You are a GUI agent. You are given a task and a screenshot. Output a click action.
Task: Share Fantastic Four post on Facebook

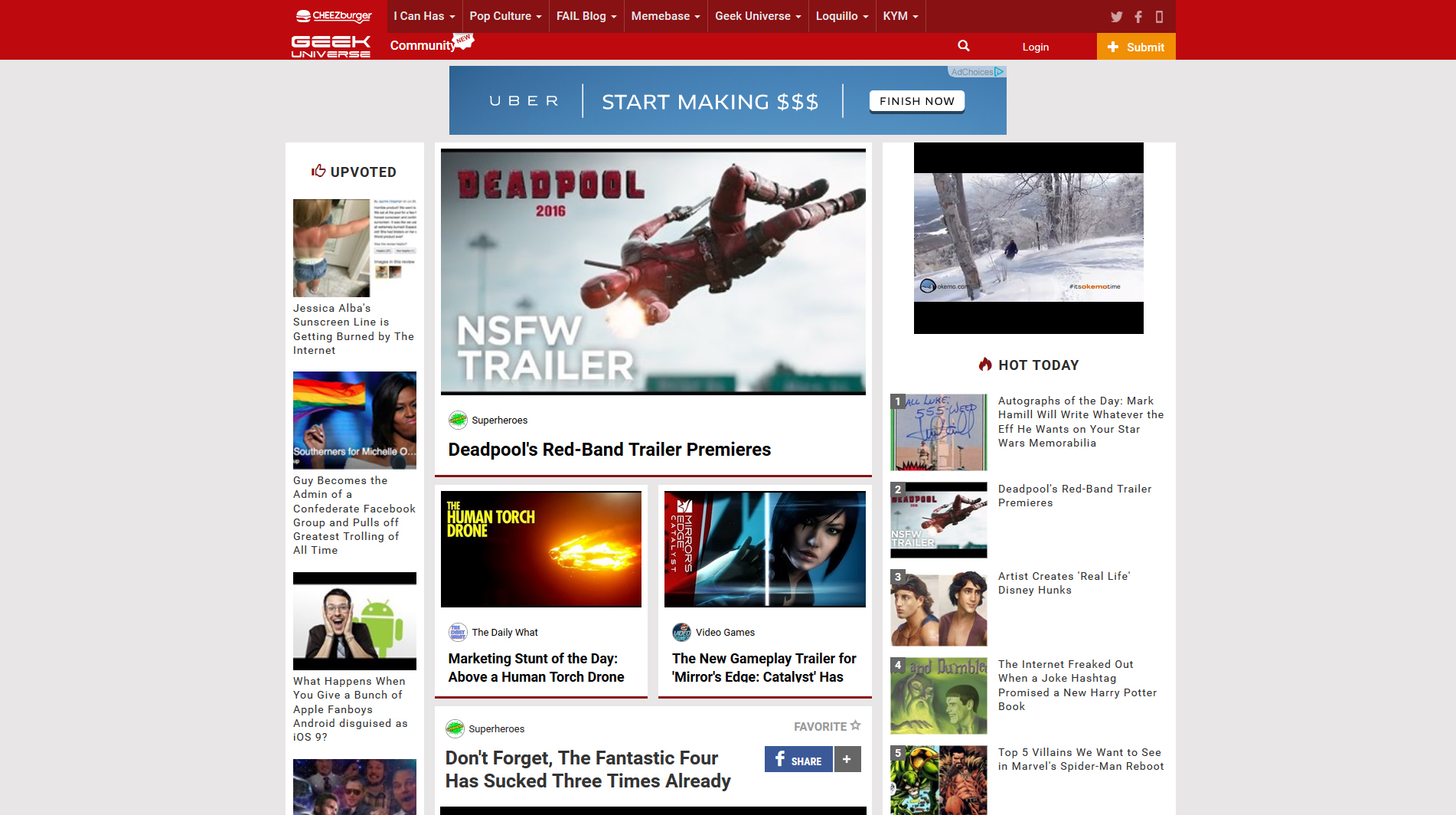(798, 759)
